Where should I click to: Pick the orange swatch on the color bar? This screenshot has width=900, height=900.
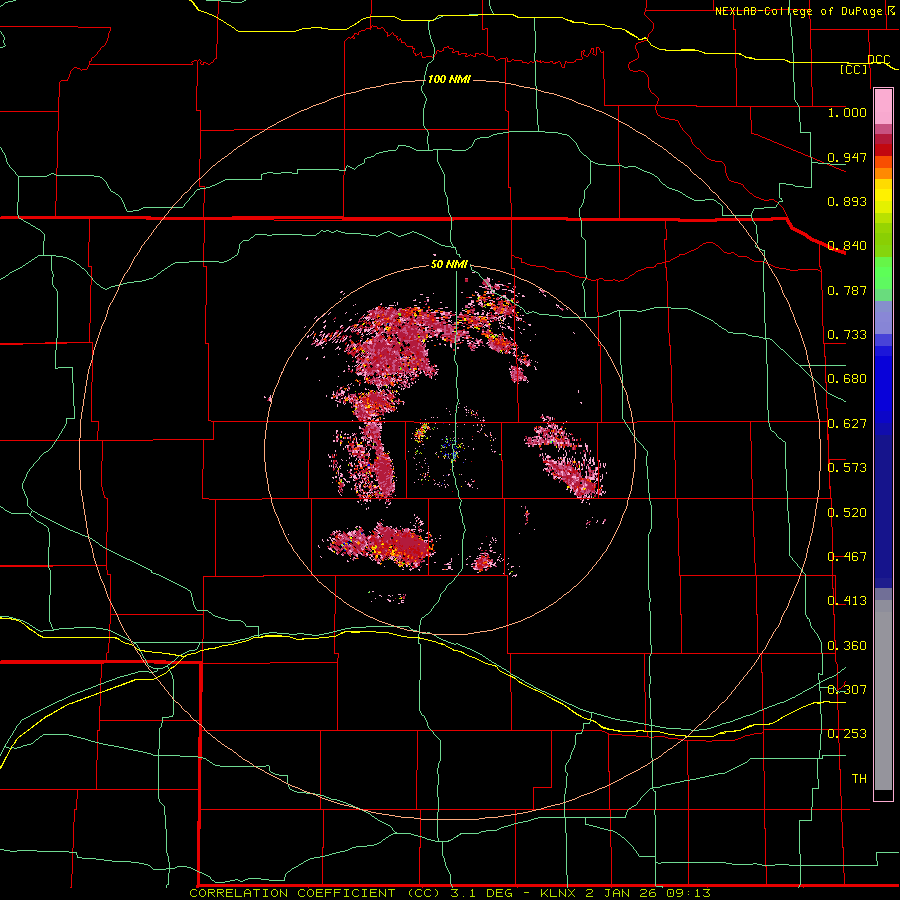(883, 173)
